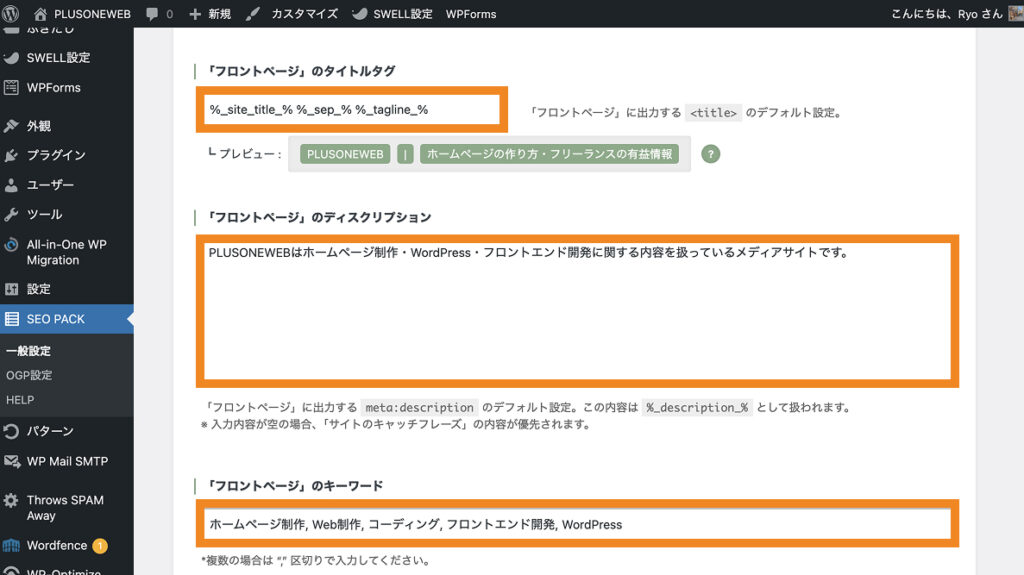Open the Users menu (ユーザー)

50,185
